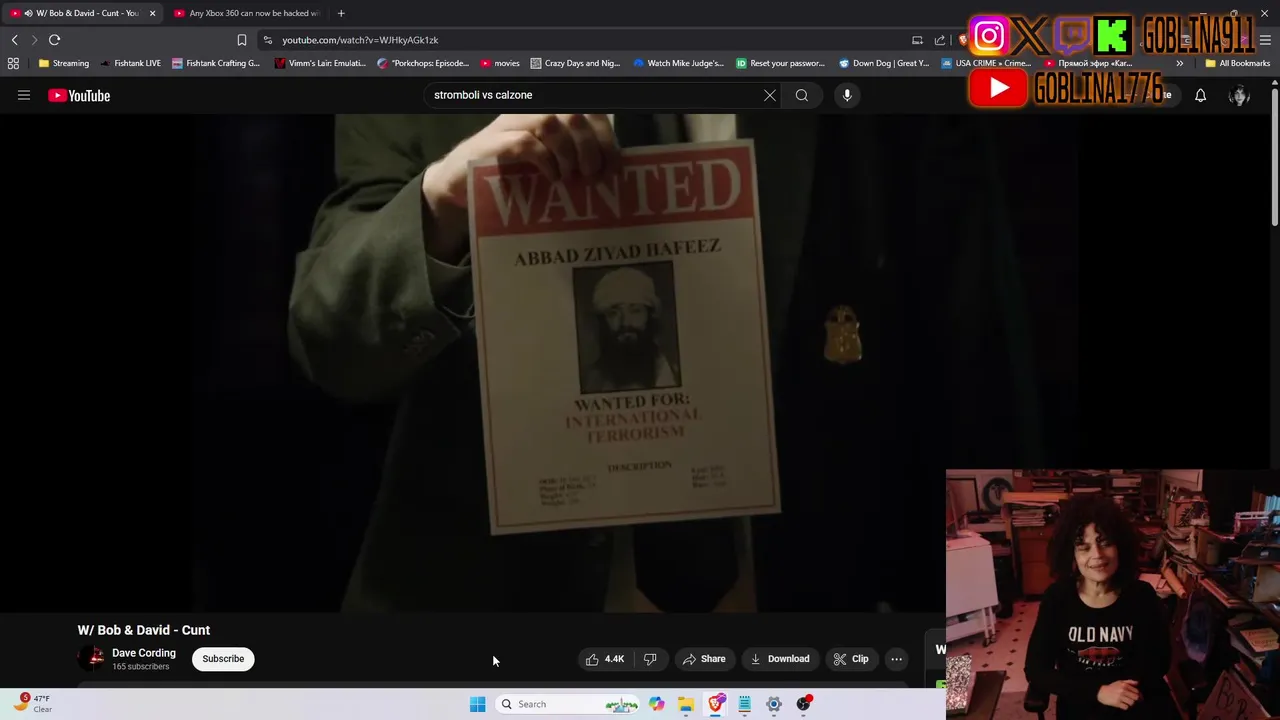Open the 47°F Clear weather widget

(x=32, y=704)
